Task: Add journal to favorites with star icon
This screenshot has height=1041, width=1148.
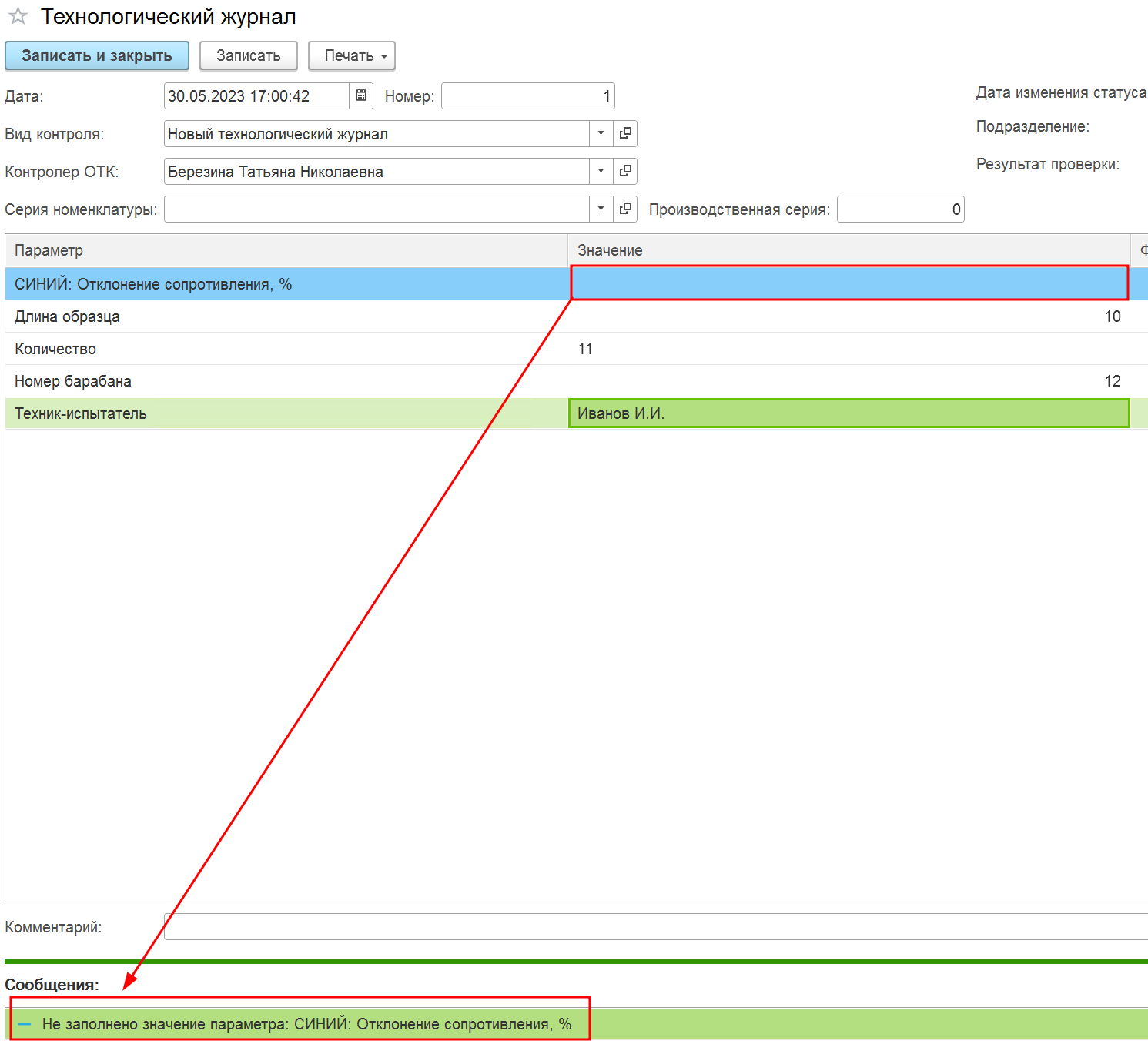Action: [18, 16]
